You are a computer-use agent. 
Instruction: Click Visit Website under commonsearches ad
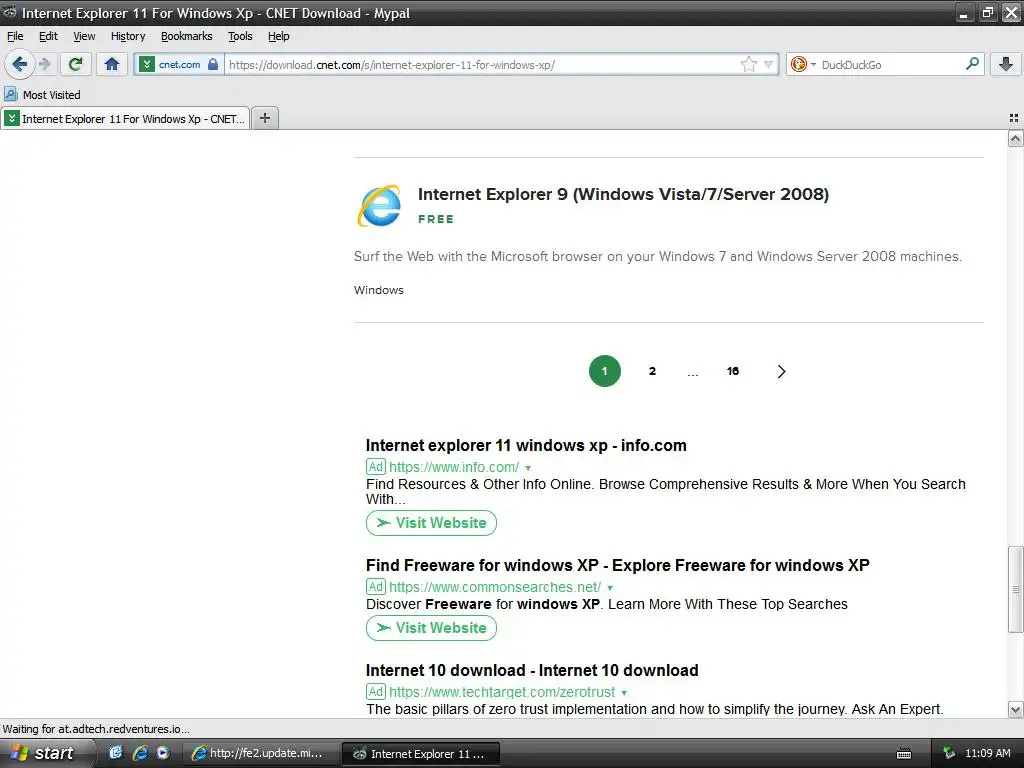click(431, 628)
